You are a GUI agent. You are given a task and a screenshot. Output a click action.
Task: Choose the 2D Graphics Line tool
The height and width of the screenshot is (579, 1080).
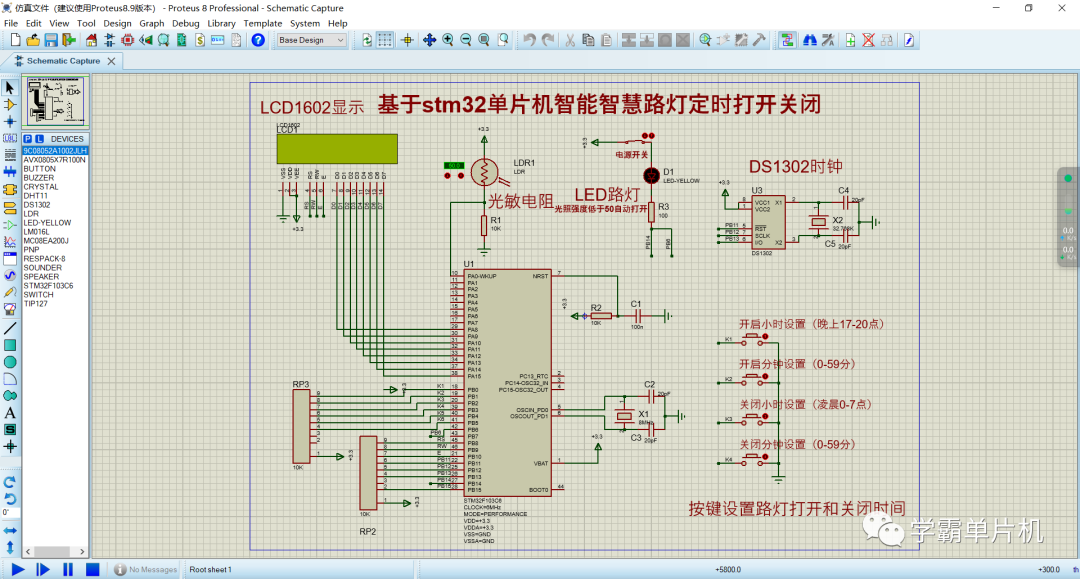click(x=10, y=328)
